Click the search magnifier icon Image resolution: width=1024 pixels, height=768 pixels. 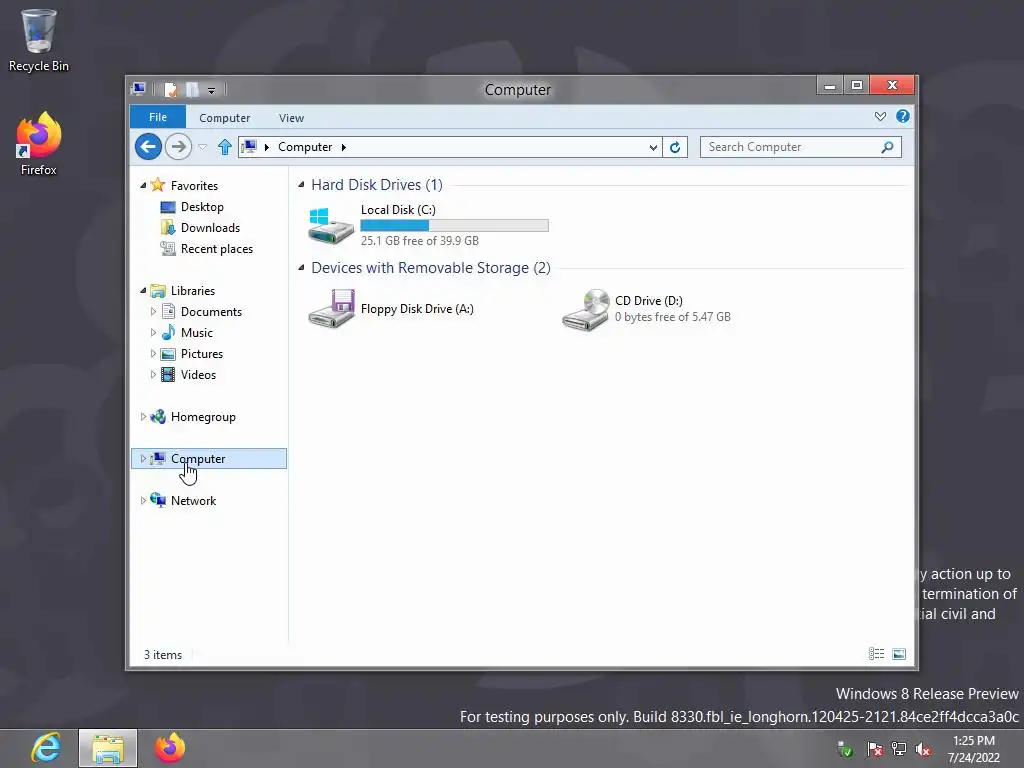coord(887,147)
